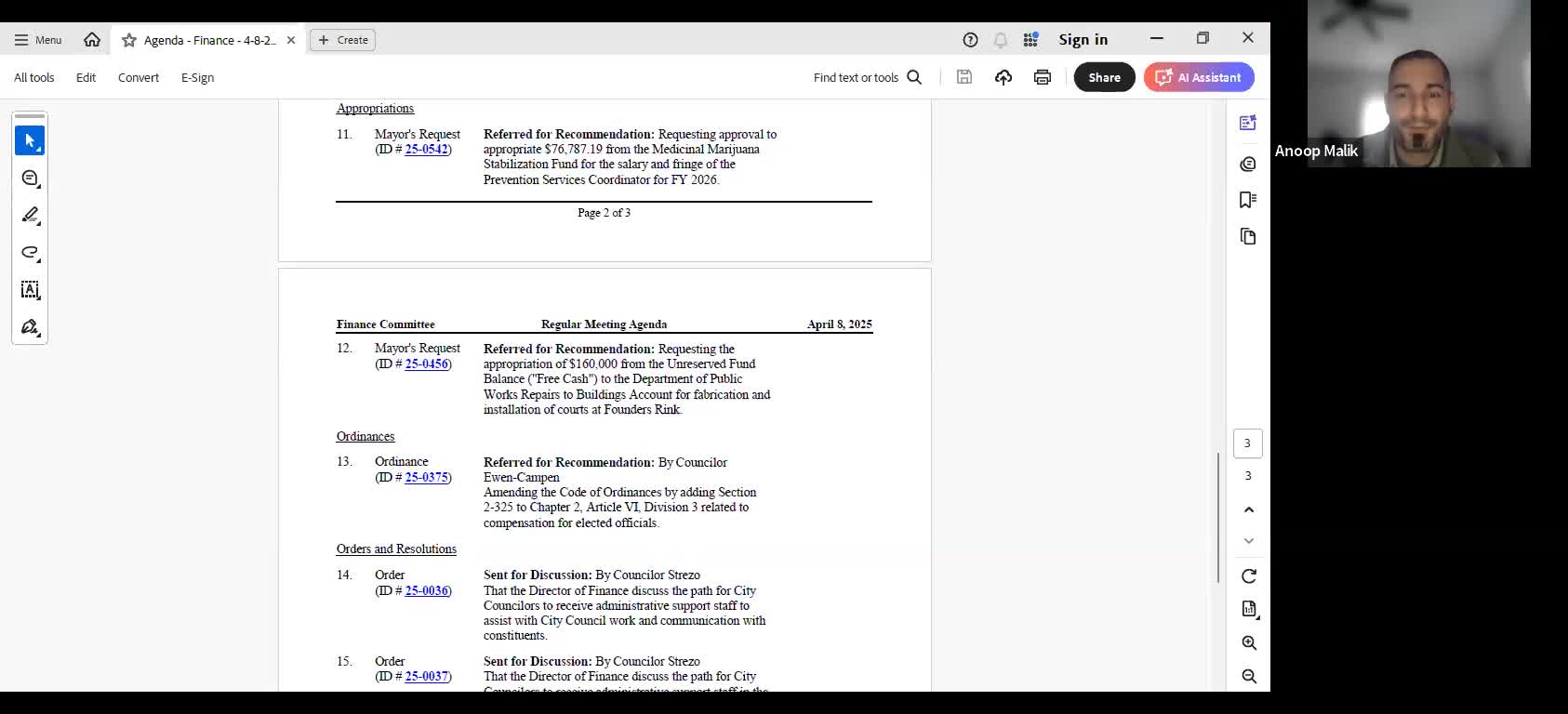The width and height of the screenshot is (1568, 714).
Task: Zoom in with the magnifier plus
Action: click(1248, 643)
